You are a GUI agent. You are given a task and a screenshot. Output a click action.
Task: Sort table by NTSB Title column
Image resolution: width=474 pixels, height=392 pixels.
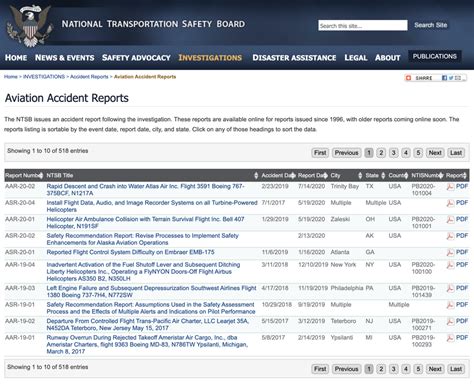(x=152, y=175)
